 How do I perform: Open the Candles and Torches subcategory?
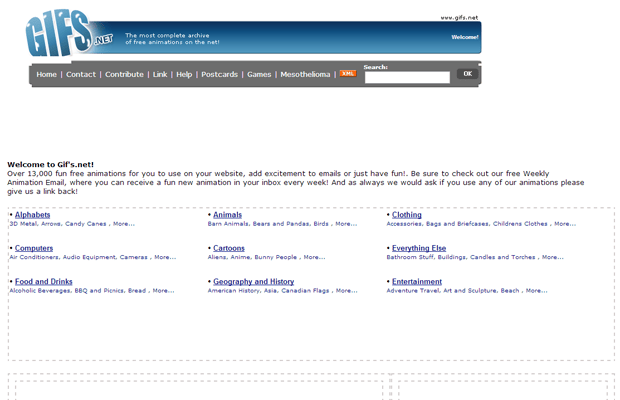(503, 257)
